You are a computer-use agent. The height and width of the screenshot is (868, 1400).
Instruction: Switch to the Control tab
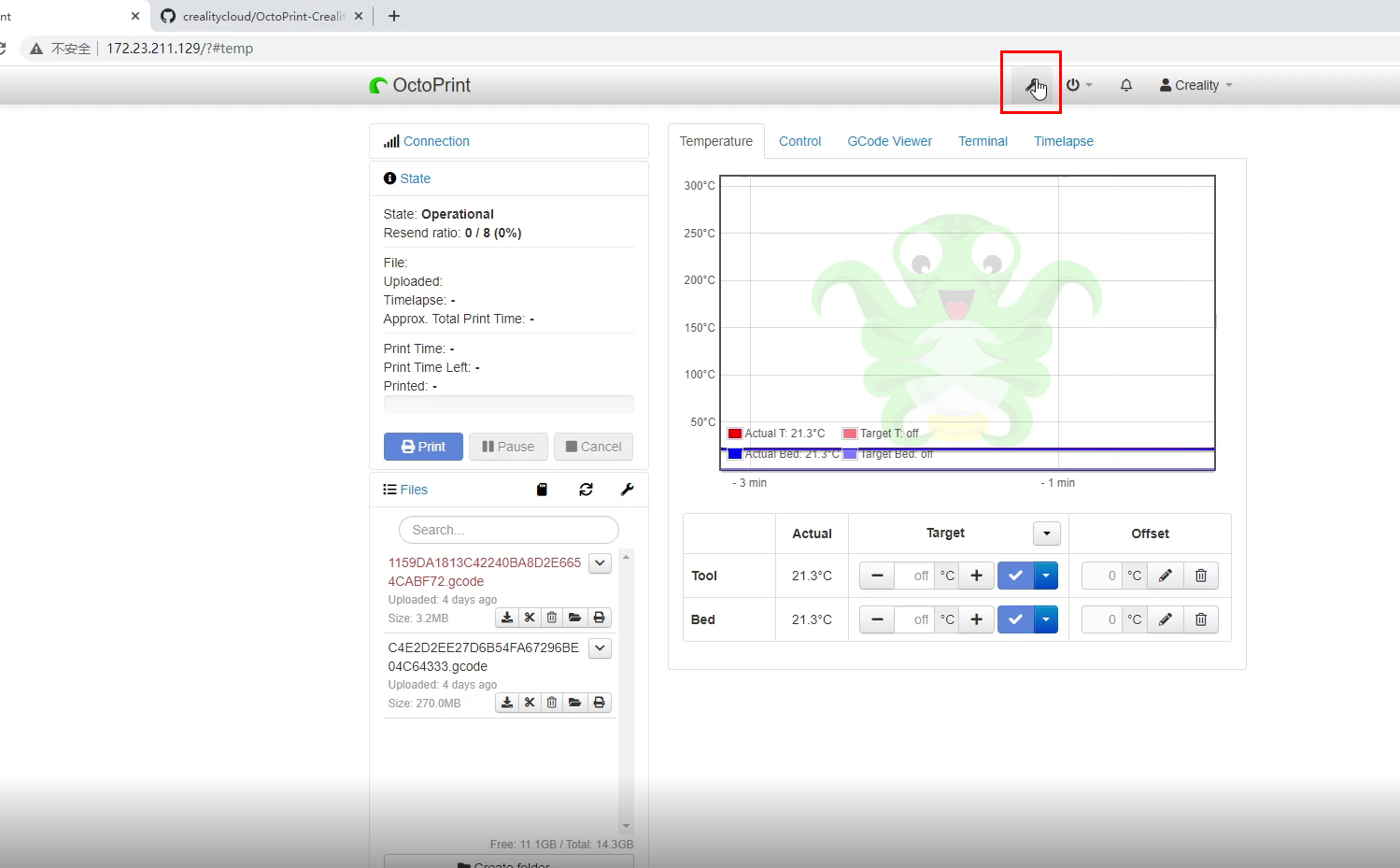coord(800,141)
